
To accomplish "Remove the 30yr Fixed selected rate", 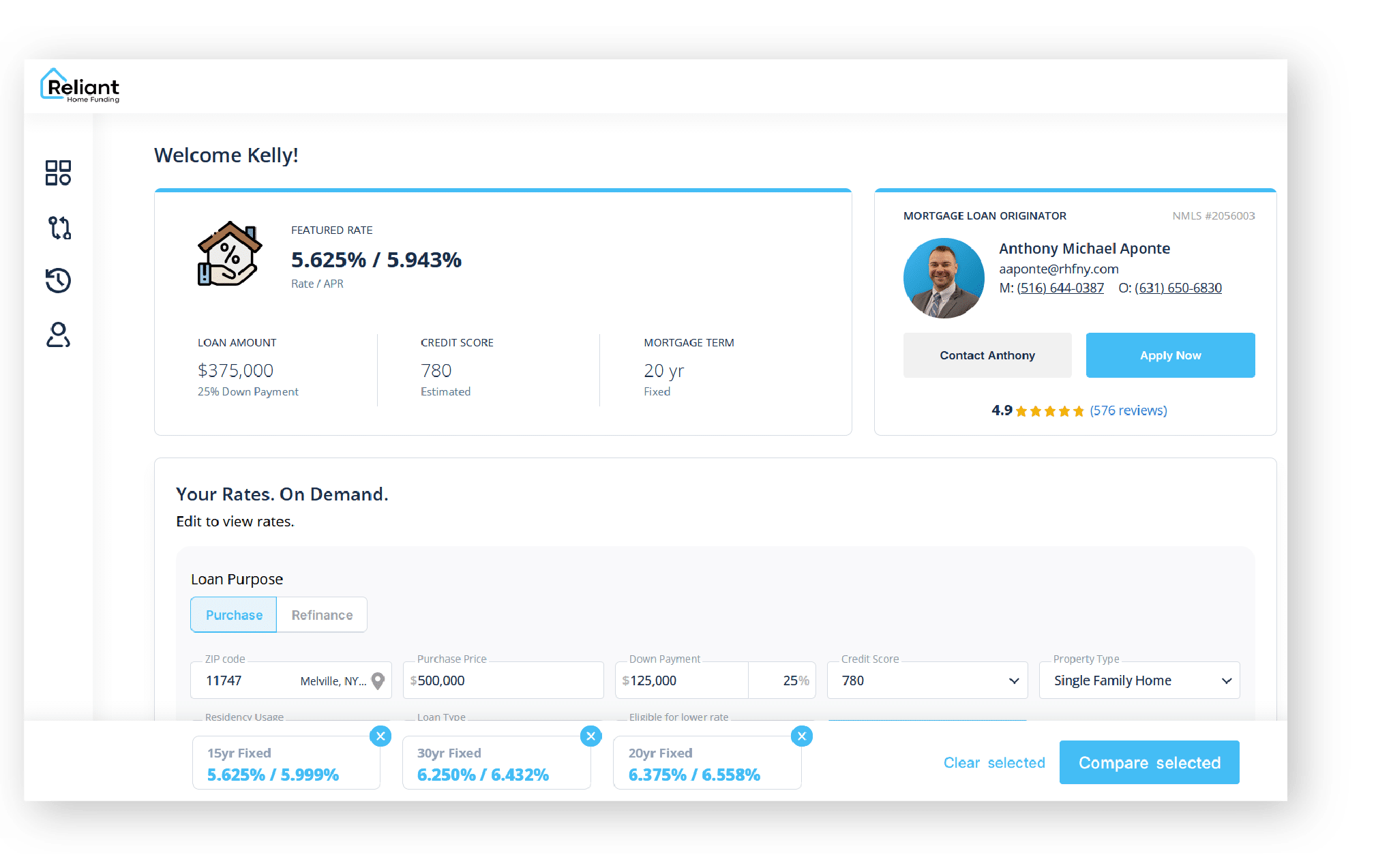I will coord(590,736).
